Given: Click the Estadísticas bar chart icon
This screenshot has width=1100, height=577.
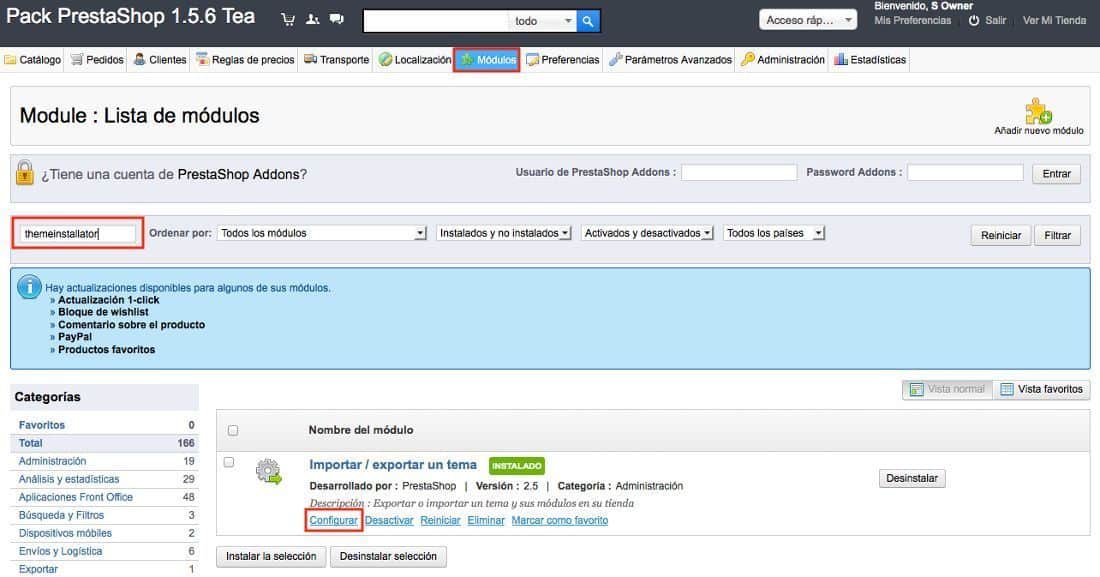Looking at the screenshot, I should [x=840, y=60].
